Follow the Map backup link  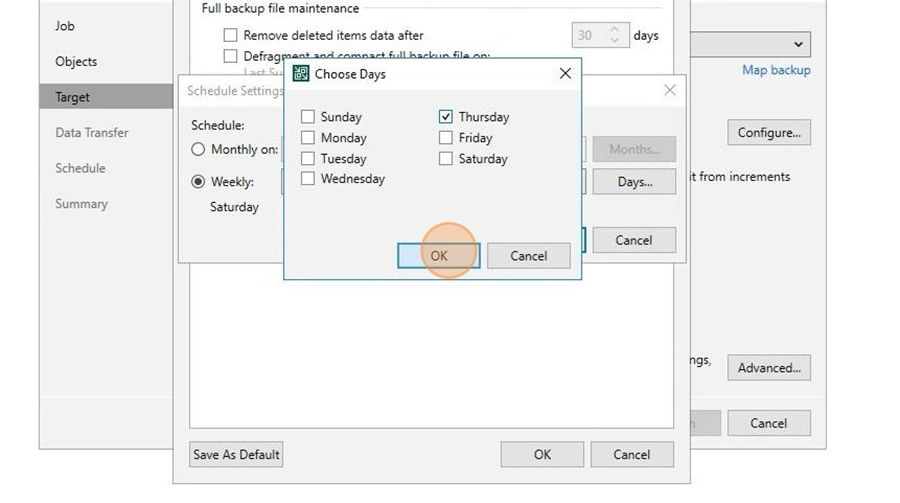point(776,70)
